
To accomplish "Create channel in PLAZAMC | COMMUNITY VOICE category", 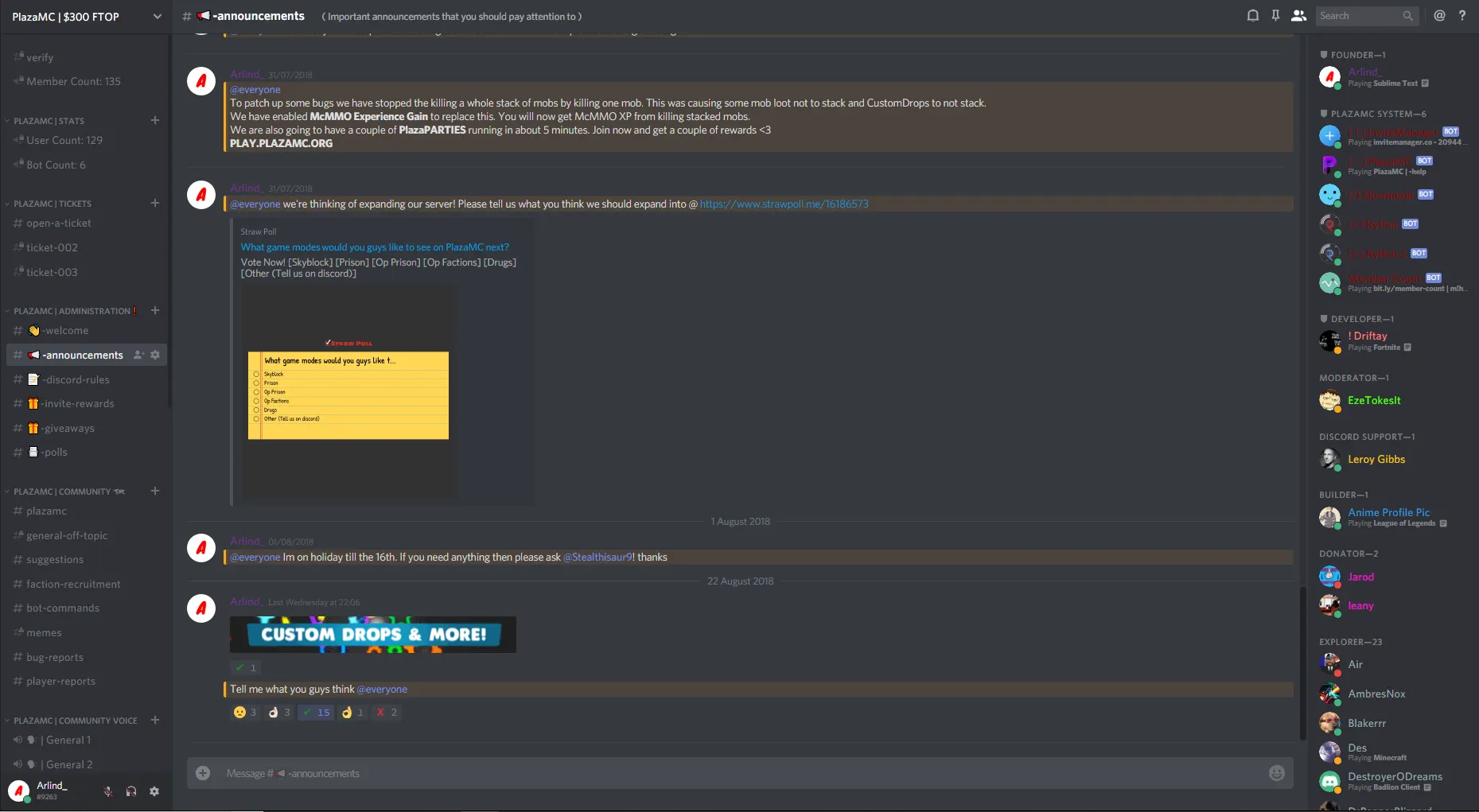I will (x=155, y=720).
